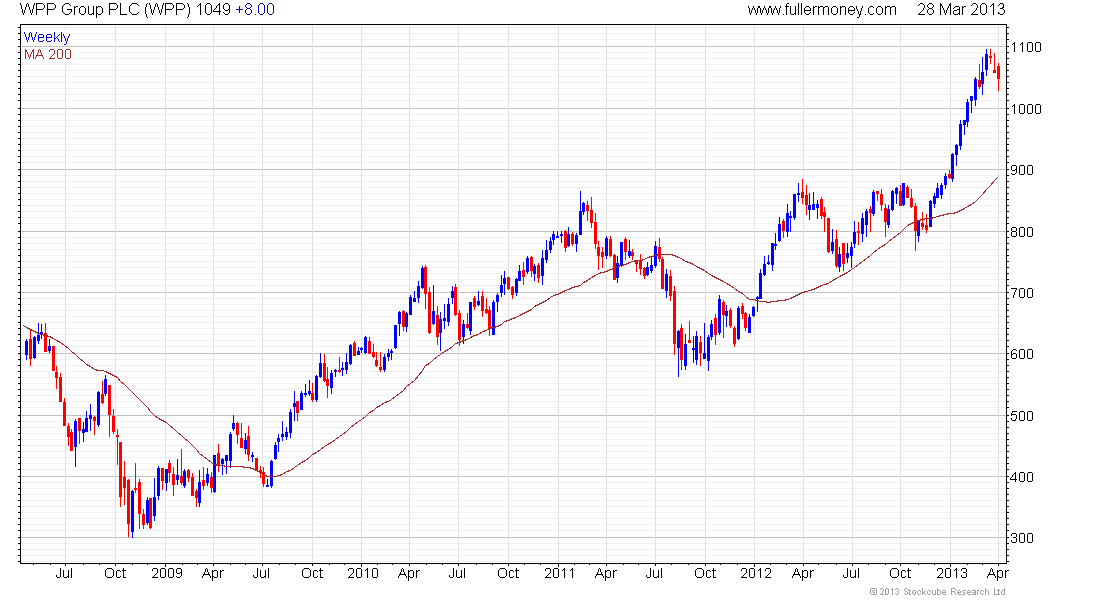The image size is (1100, 600).
Task: Click the Stockcube Research Ltd copyright text
Action: tap(939, 592)
